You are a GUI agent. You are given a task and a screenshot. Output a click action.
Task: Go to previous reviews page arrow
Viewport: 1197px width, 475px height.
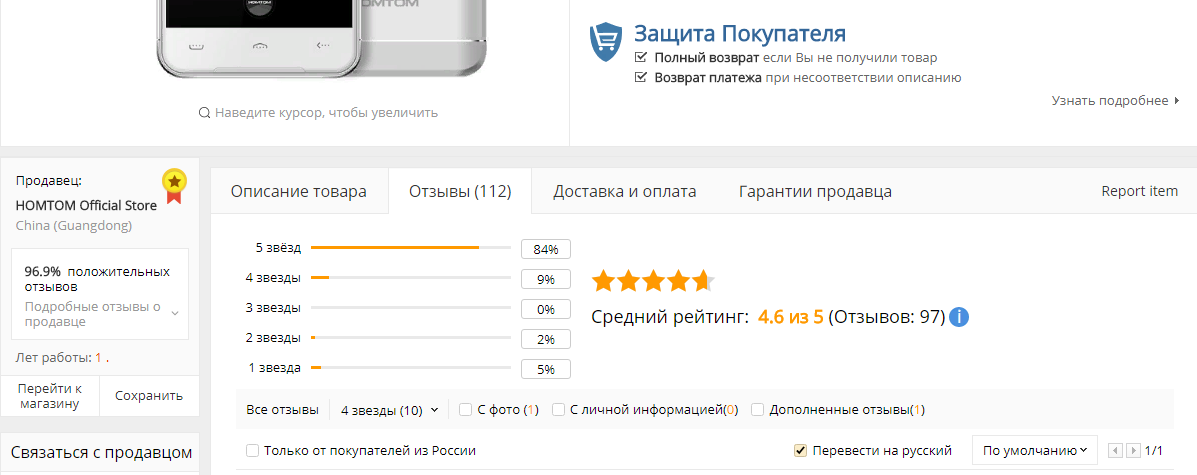click(x=1117, y=451)
